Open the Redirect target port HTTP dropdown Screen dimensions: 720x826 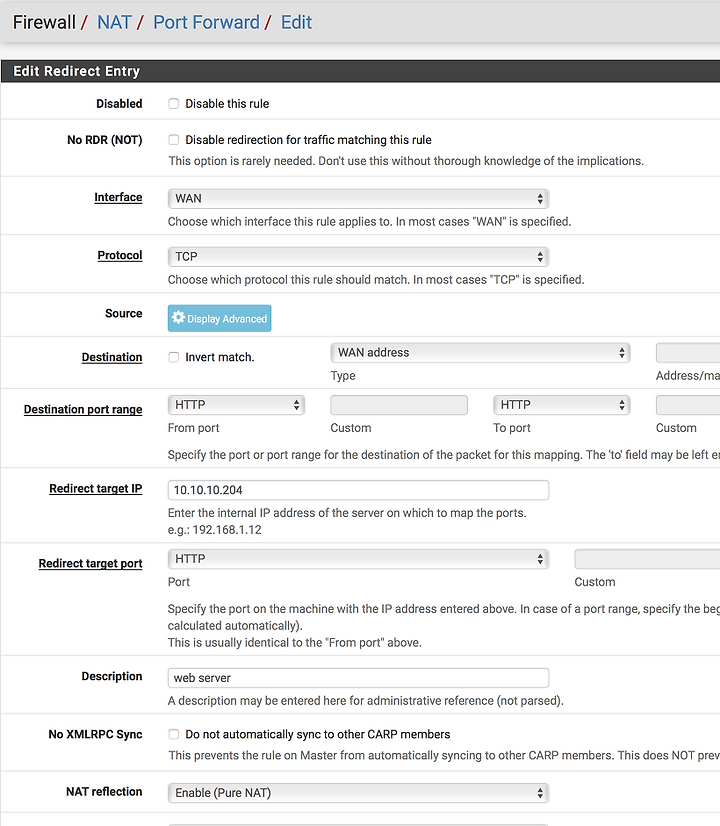pos(358,559)
